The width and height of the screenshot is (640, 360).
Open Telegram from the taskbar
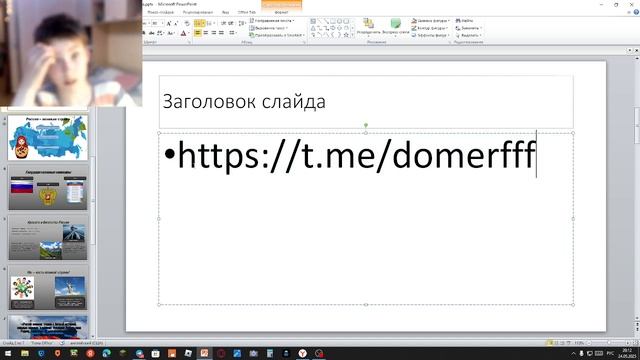[x=139, y=353]
